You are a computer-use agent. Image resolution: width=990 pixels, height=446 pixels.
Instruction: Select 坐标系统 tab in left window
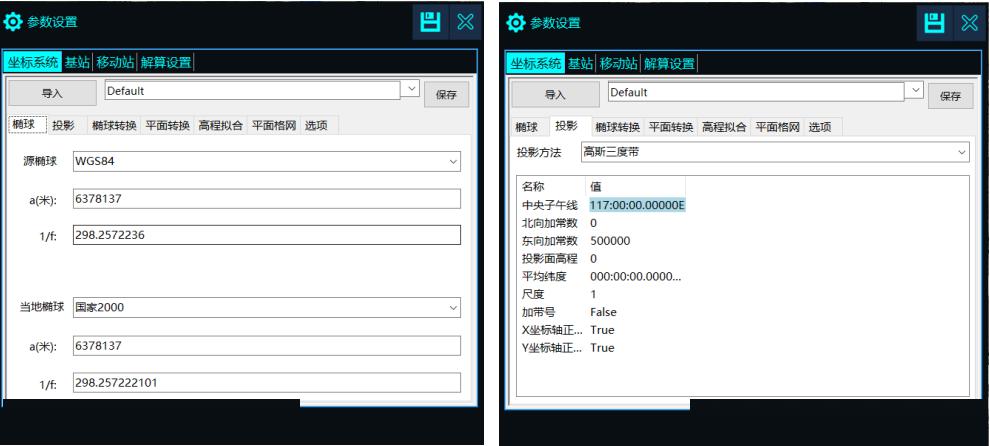click(x=33, y=62)
